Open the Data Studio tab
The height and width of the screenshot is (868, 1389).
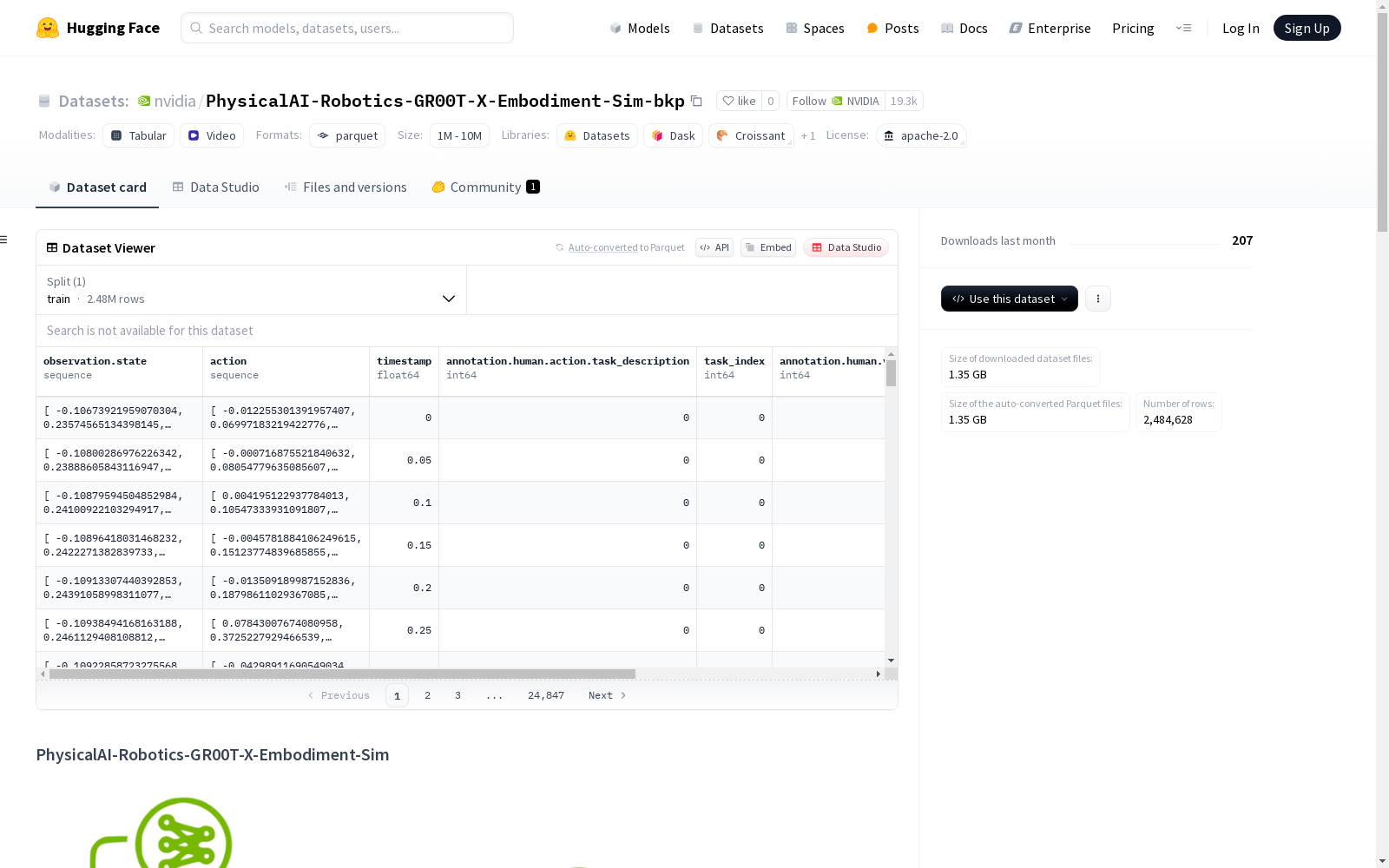pos(215,187)
